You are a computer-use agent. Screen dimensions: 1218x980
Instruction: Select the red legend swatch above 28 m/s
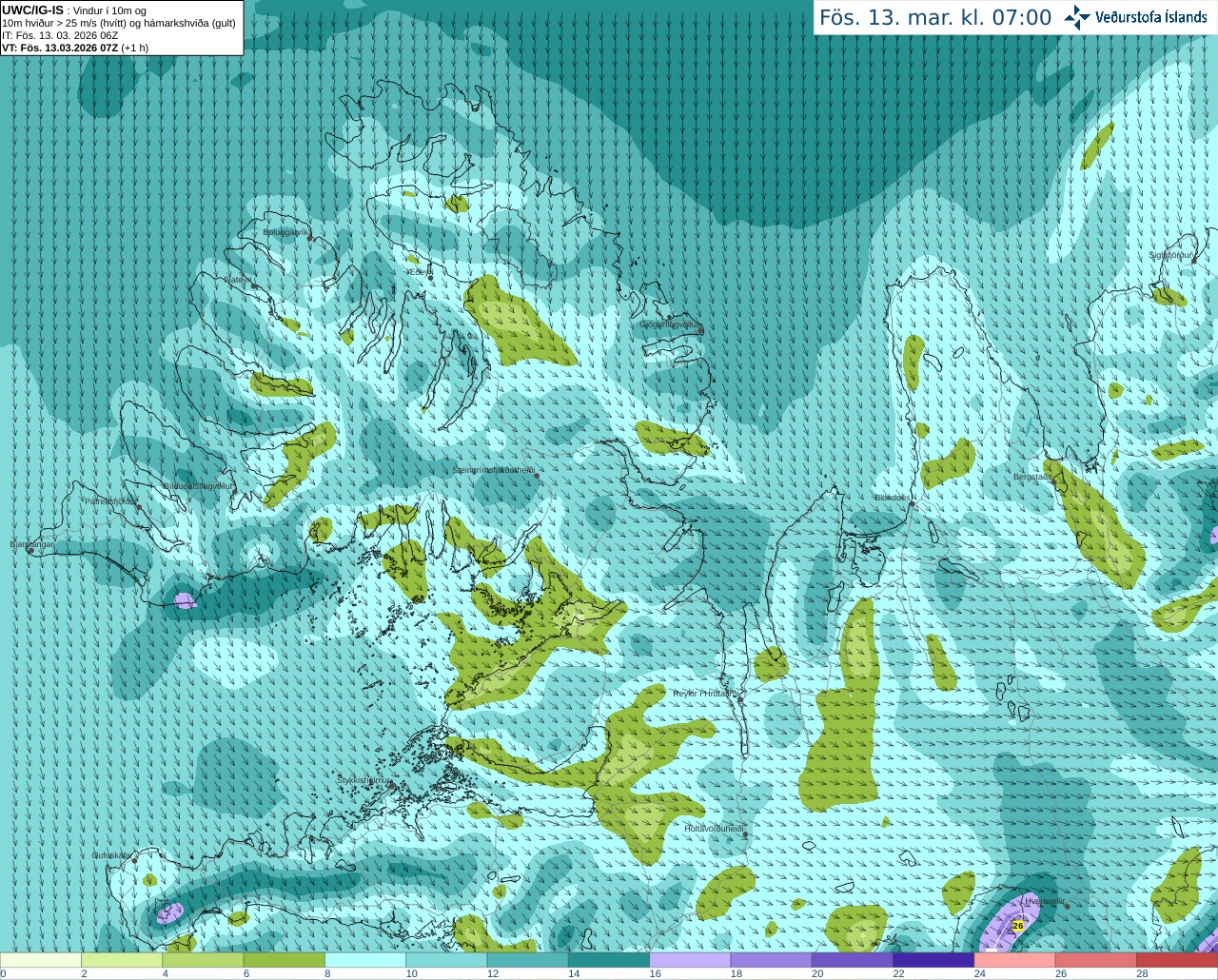click(1177, 960)
